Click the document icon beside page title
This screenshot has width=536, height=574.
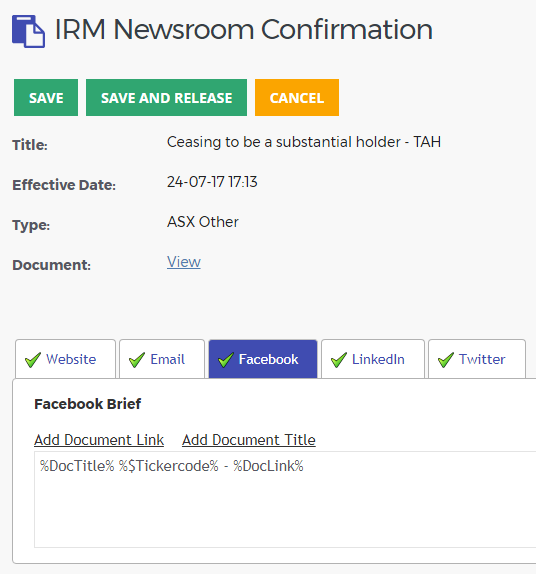tap(29, 31)
